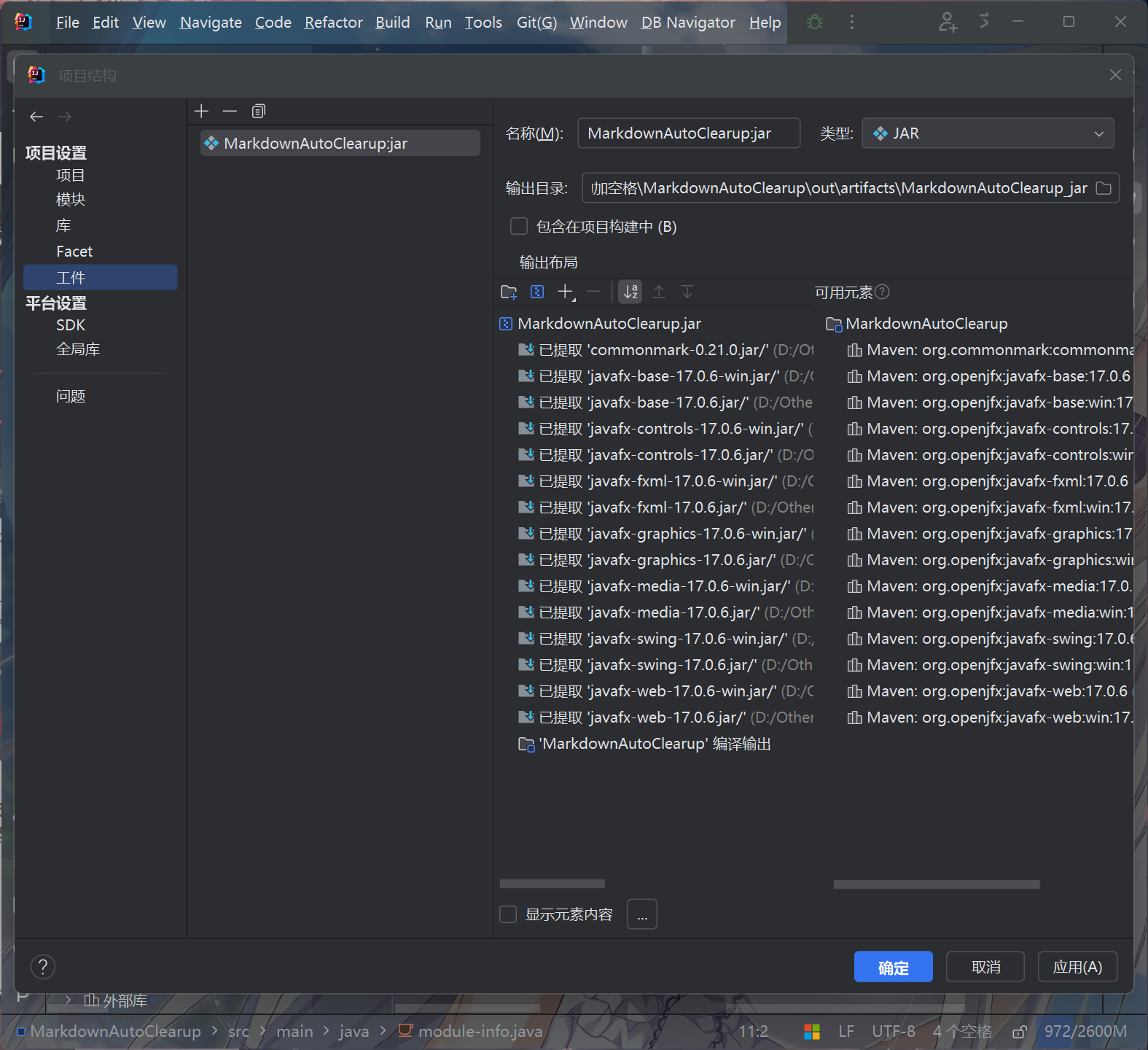1148x1050 pixels.
Task: Click the add artifact plus icon
Action: coord(202,112)
